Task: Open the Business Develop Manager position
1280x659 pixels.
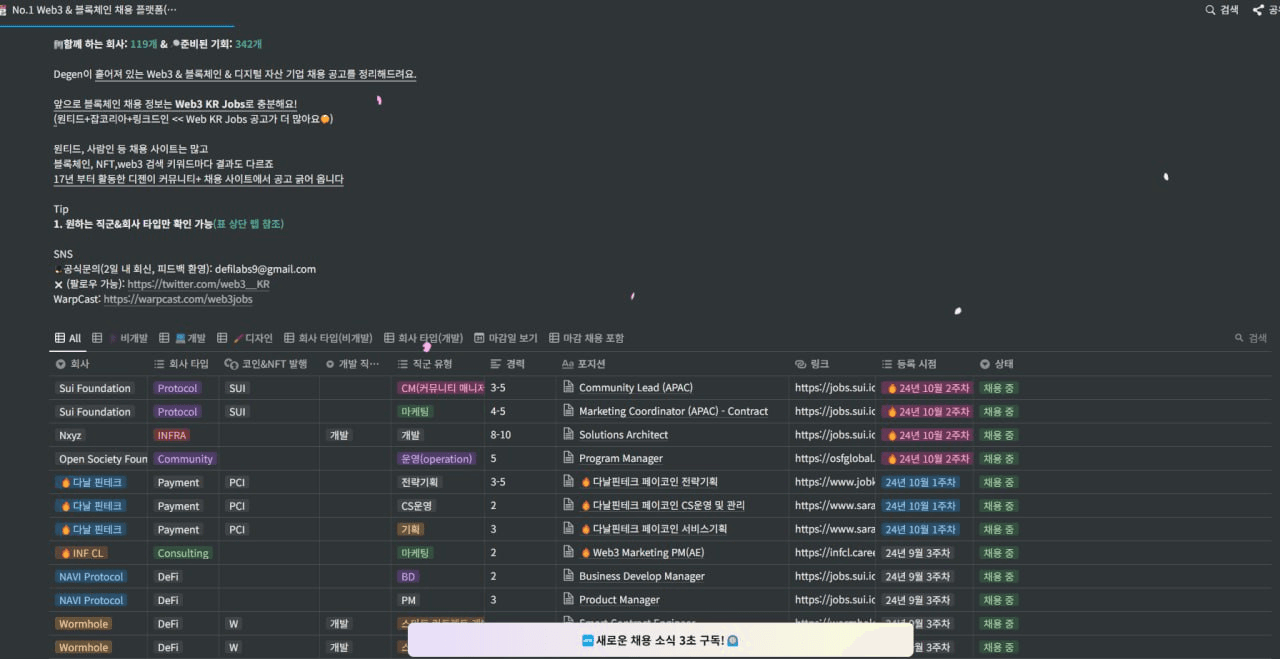Action: 642,577
